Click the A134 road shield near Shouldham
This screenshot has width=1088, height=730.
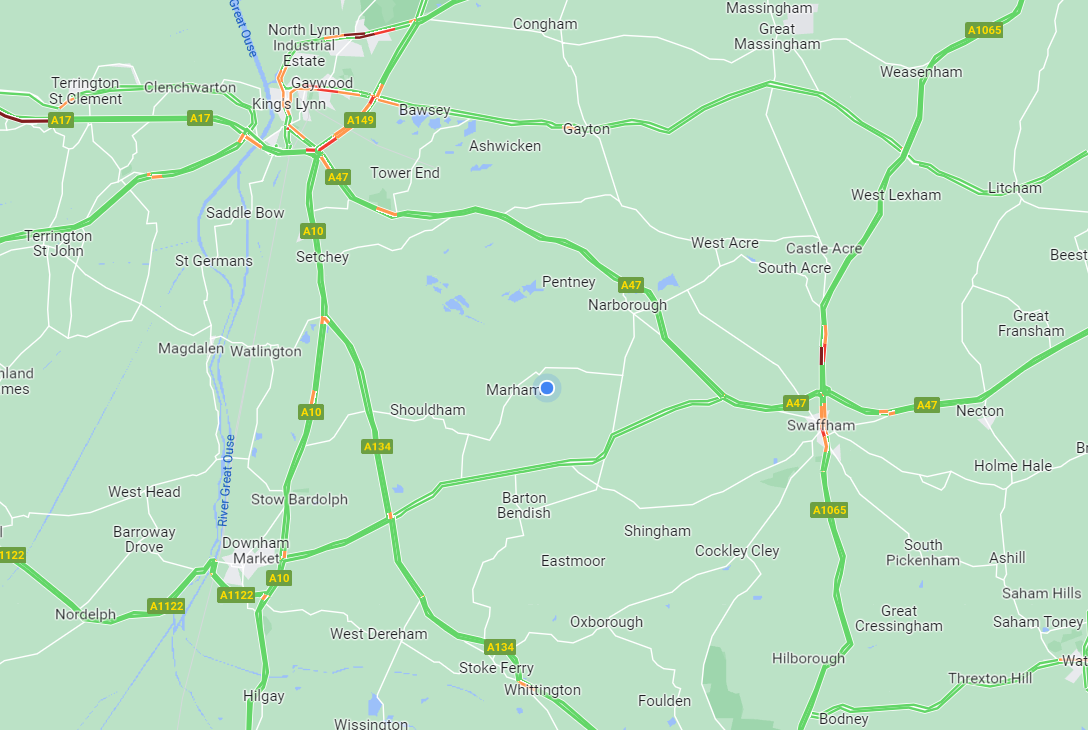point(377,446)
